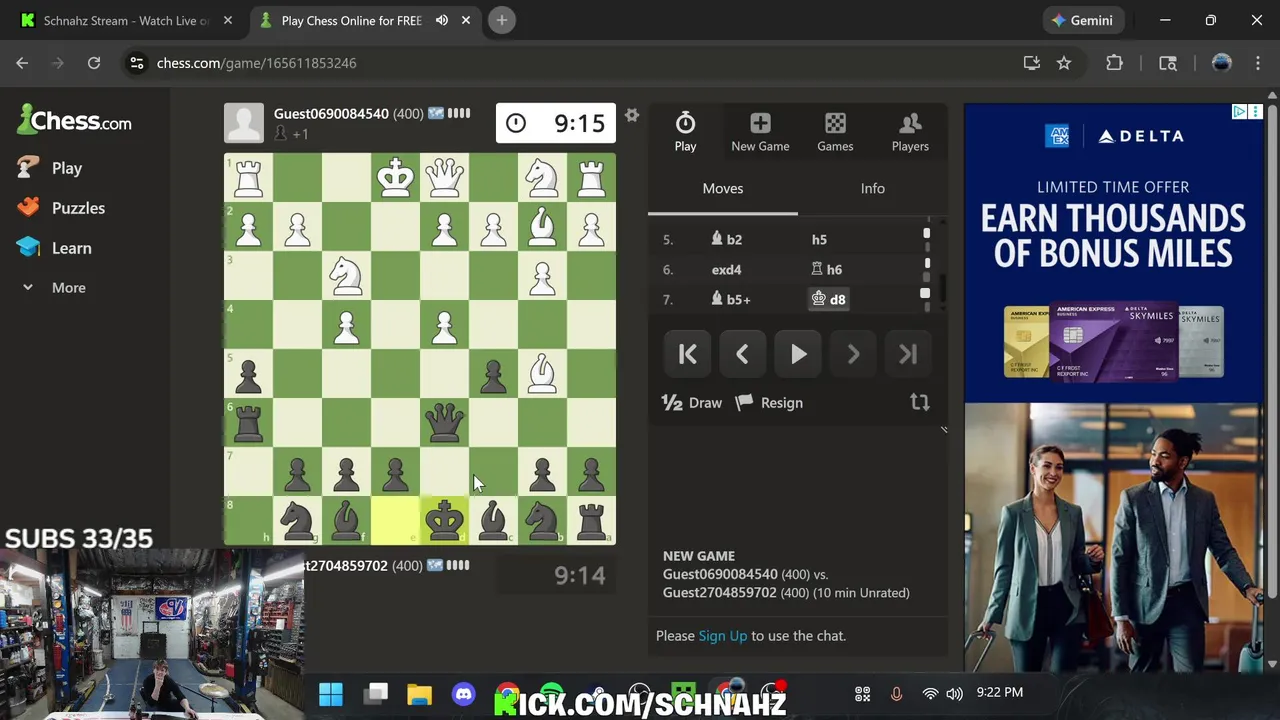Image resolution: width=1280 pixels, height=720 pixels.
Task: Open the Players tab icon
Action: click(x=910, y=132)
